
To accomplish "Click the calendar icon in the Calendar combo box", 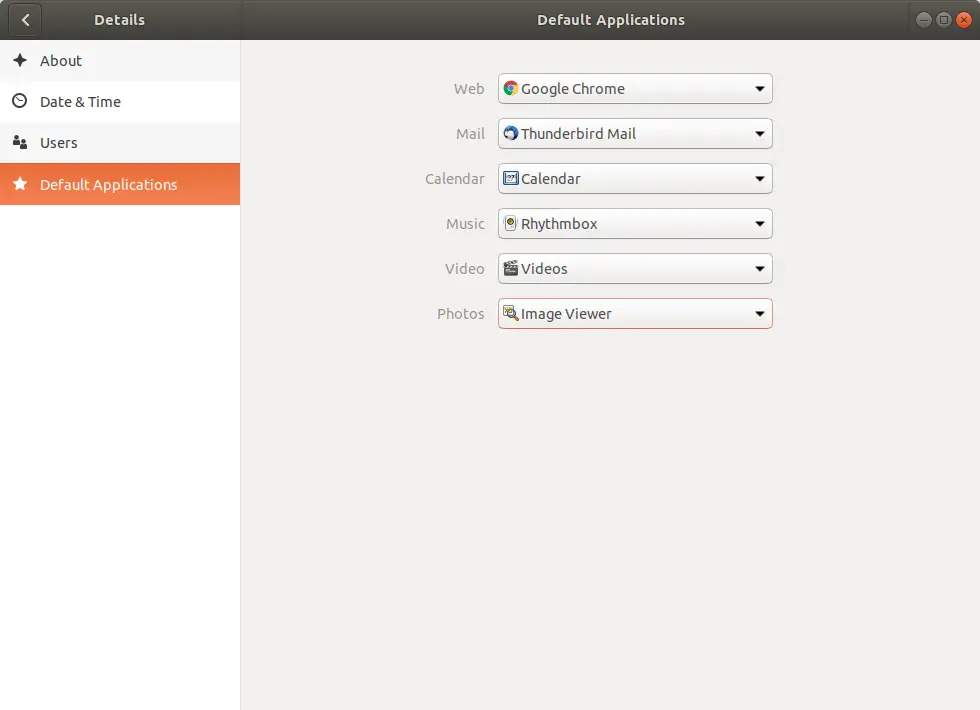I will click(511, 178).
